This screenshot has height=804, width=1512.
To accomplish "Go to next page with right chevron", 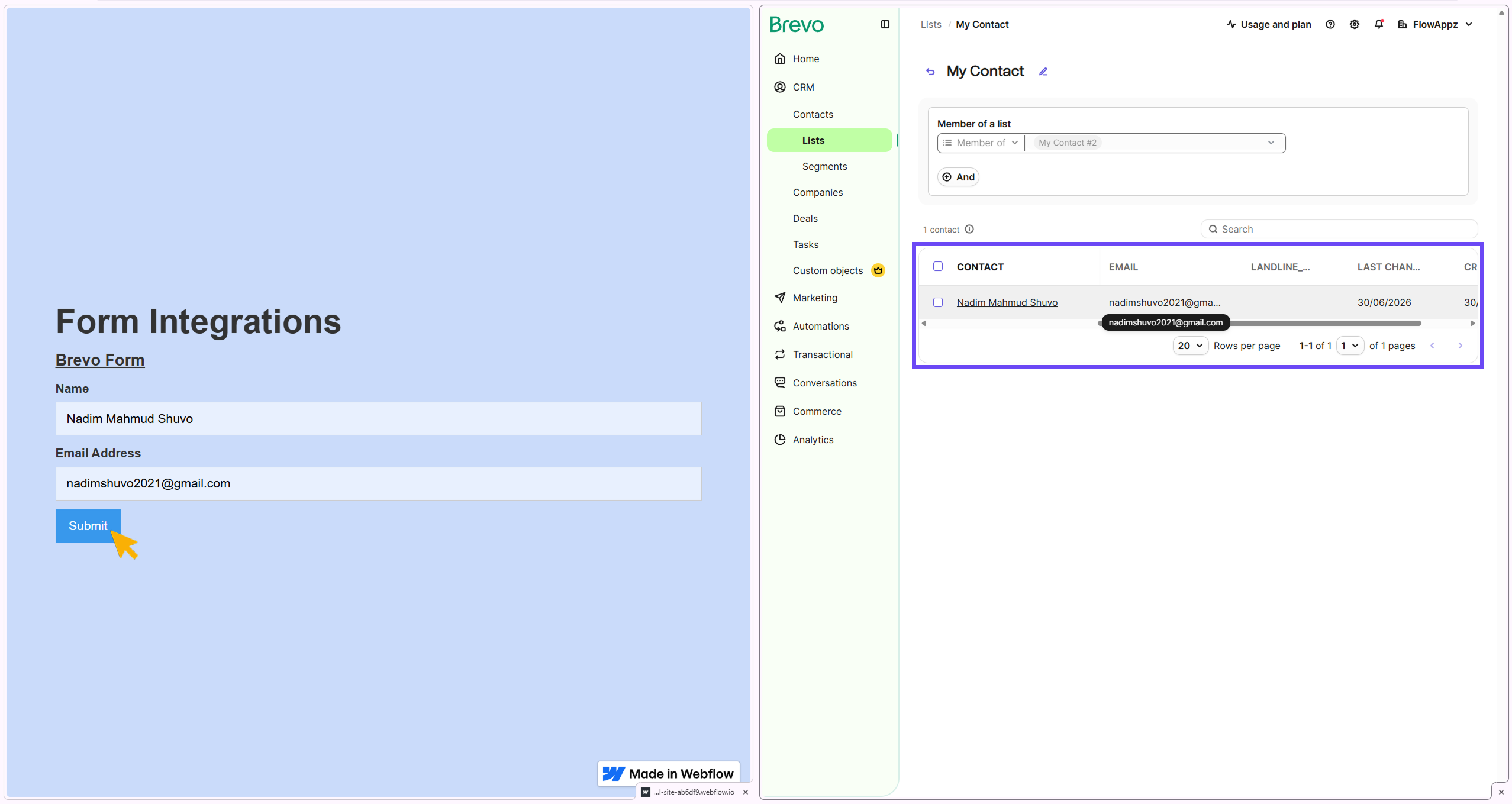I will click(1460, 346).
